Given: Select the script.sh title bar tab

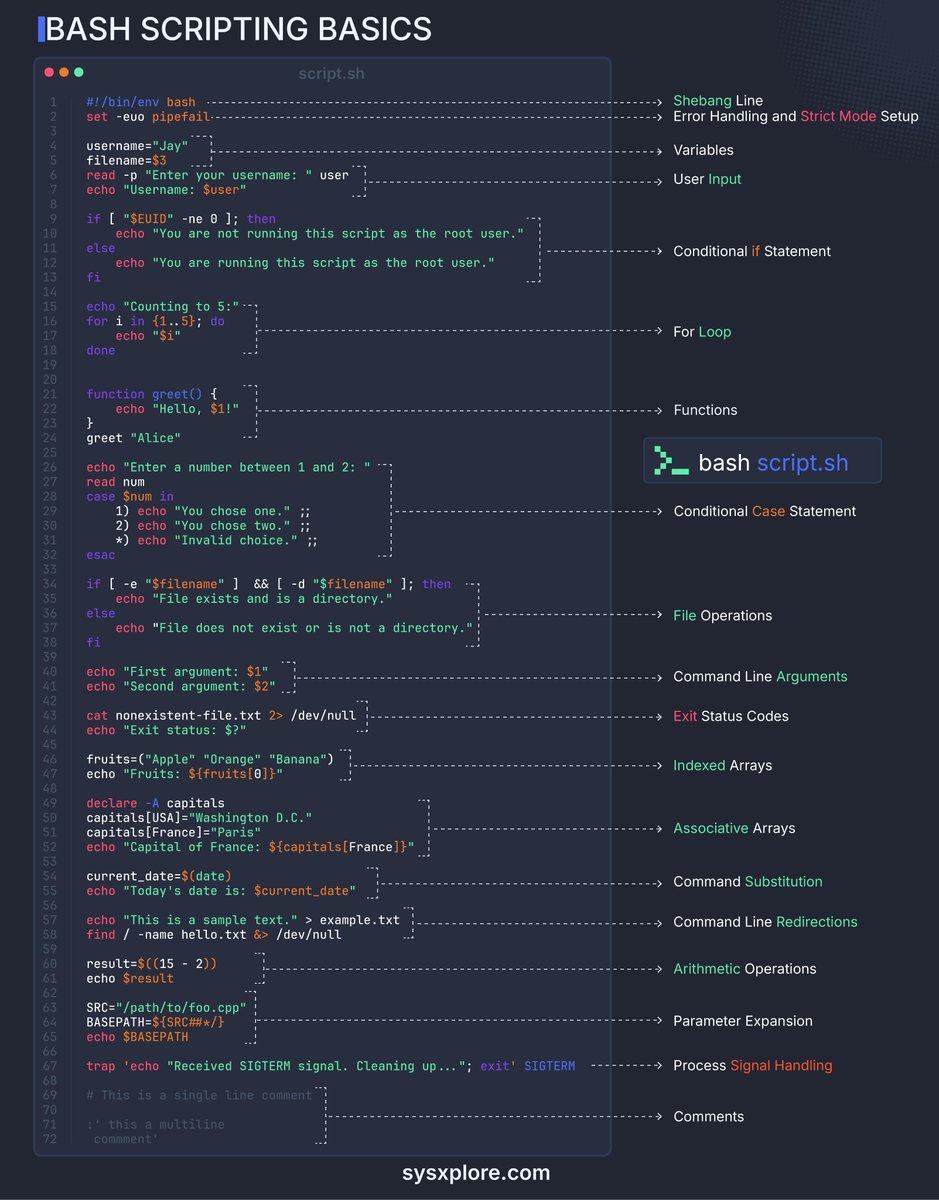Looking at the screenshot, I should click(x=330, y=73).
